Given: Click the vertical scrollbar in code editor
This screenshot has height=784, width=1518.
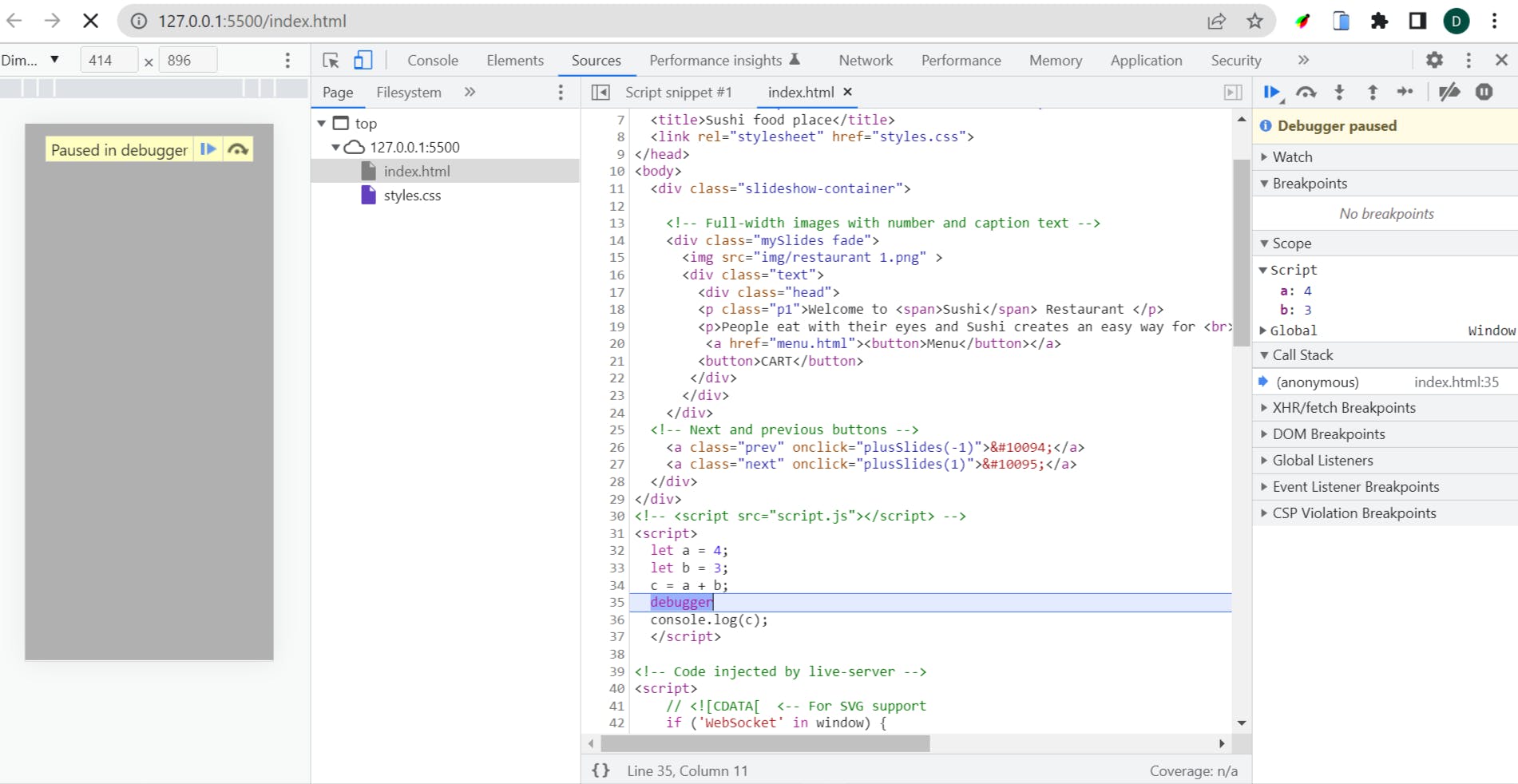Looking at the screenshot, I should coord(1241,252).
